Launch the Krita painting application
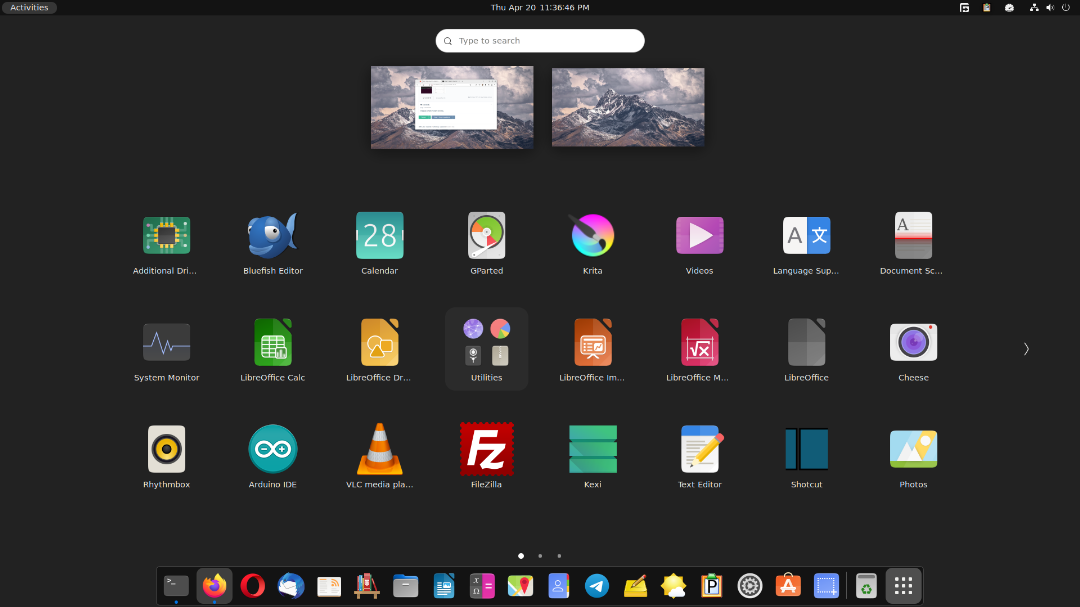1080x607 pixels. 592,237
